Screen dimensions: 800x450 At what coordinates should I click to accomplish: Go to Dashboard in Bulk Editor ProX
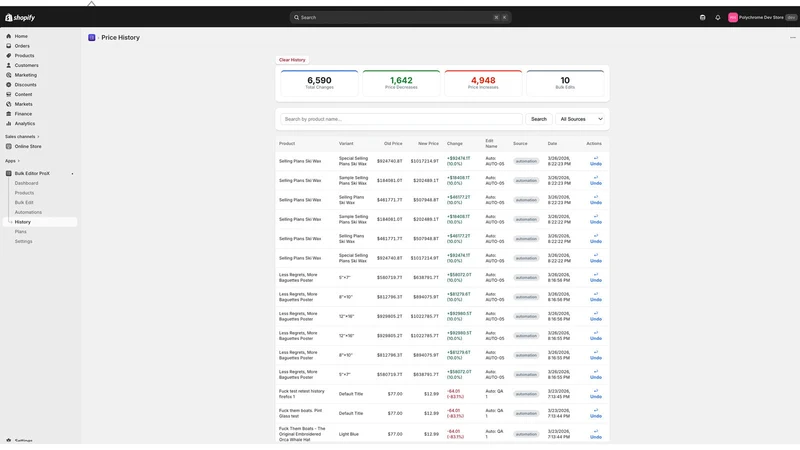click(x=27, y=183)
